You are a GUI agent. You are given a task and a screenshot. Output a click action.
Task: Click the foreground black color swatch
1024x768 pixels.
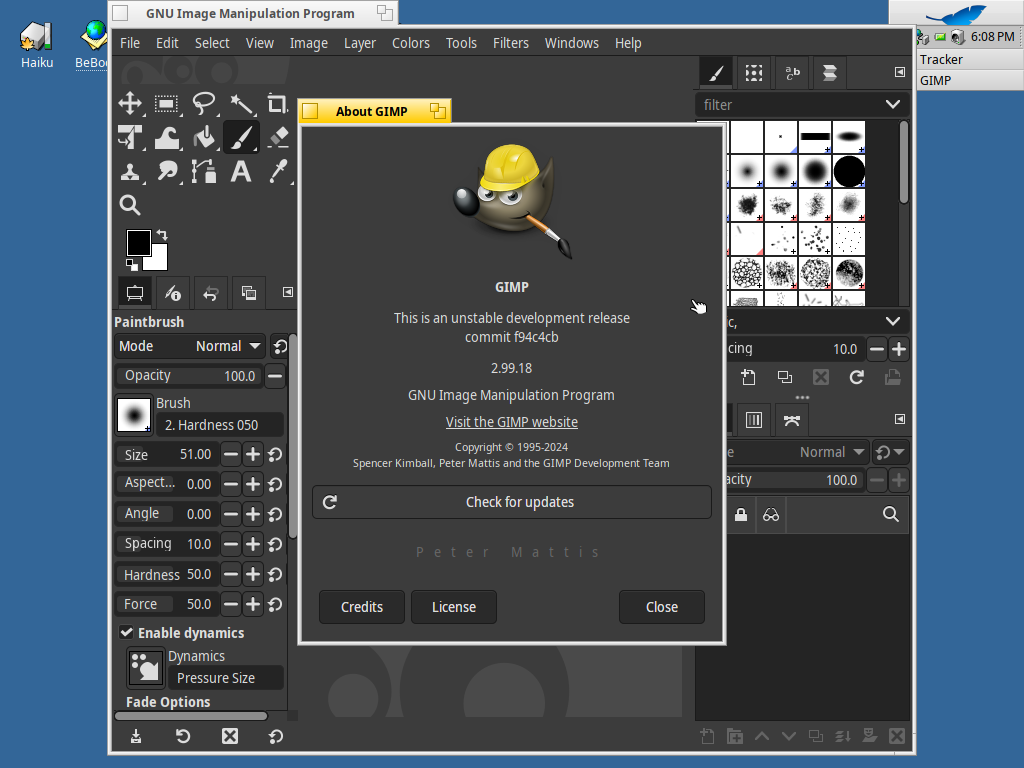[137, 242]
